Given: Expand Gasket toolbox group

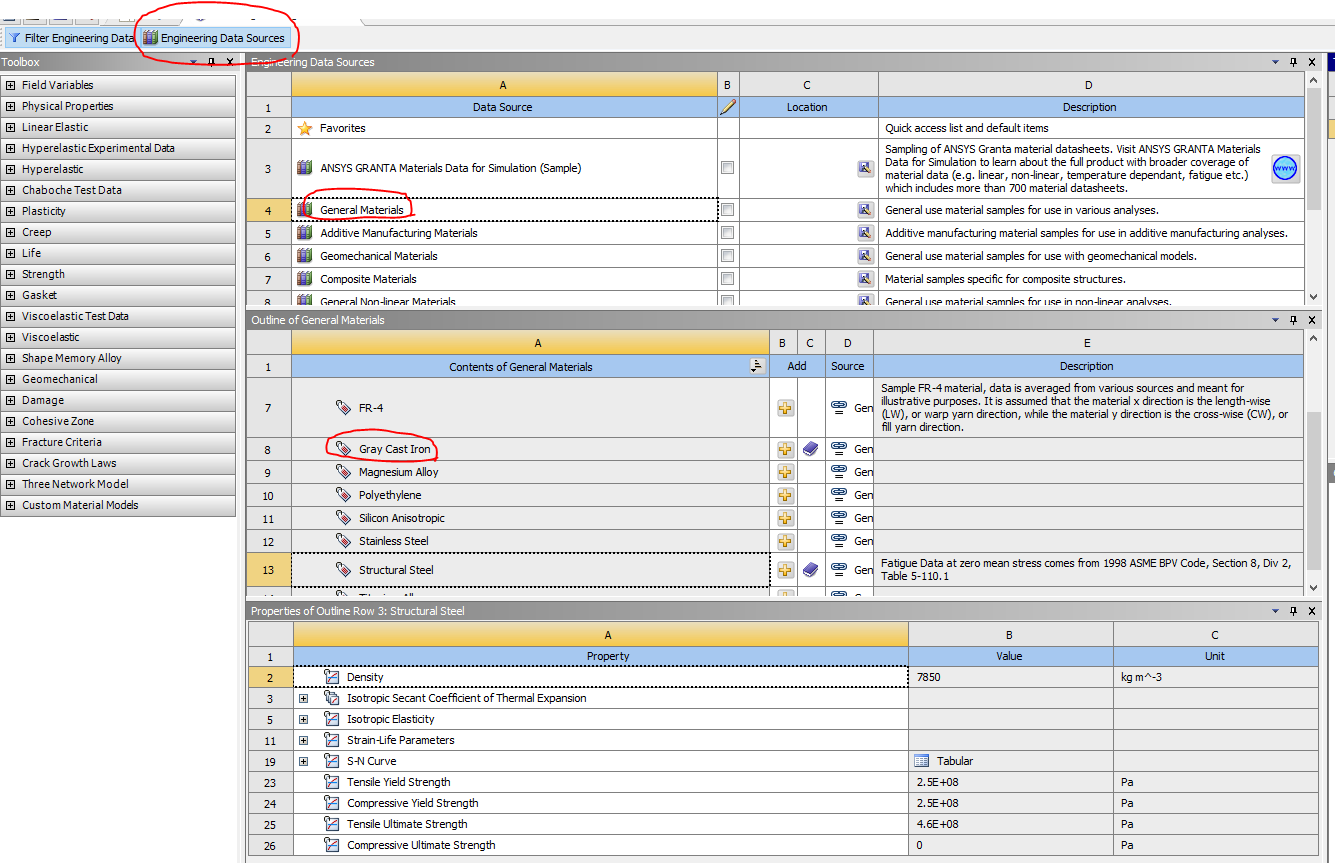Looking at the screenshot, I should [x=11, y=295].
